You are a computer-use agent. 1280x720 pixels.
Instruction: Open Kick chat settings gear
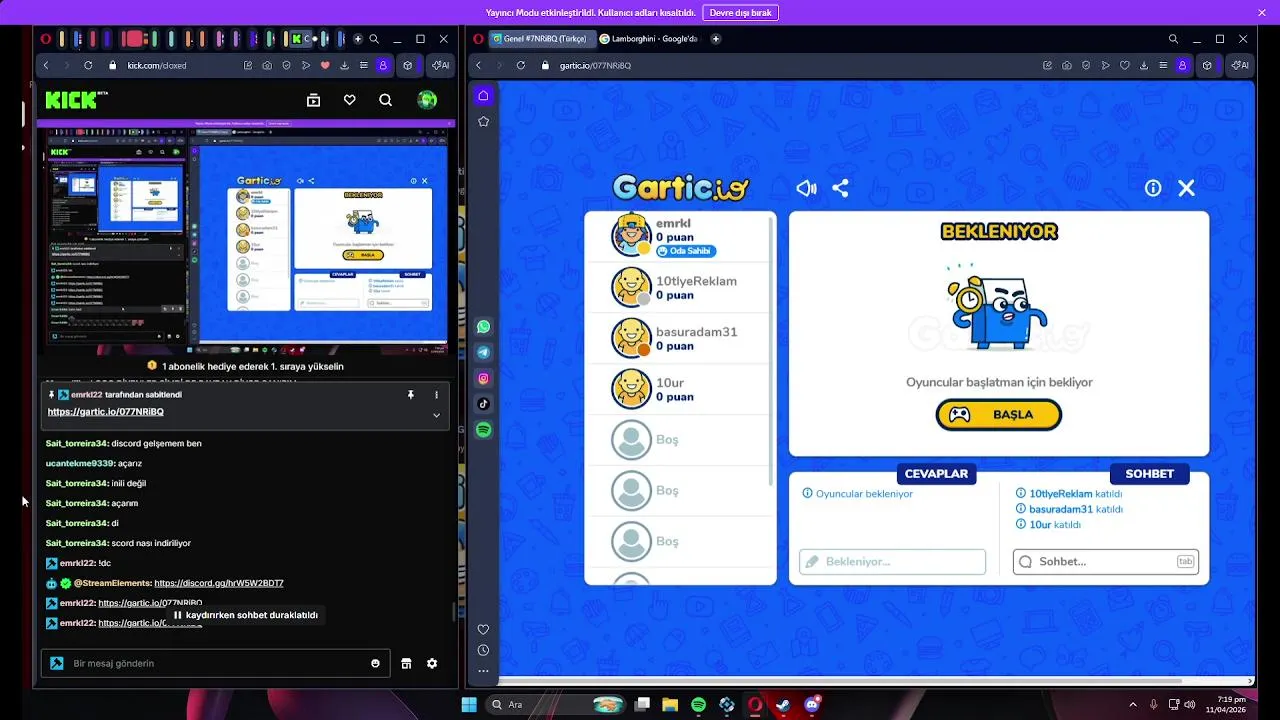(x=432, y=663)
